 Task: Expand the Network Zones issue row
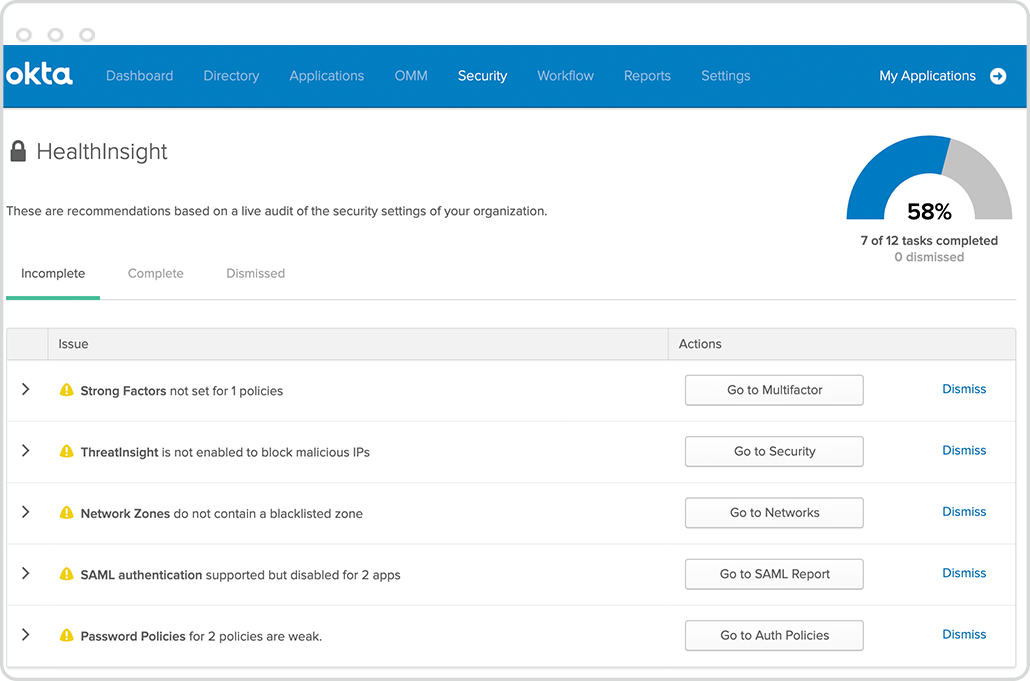click(26, 512)
